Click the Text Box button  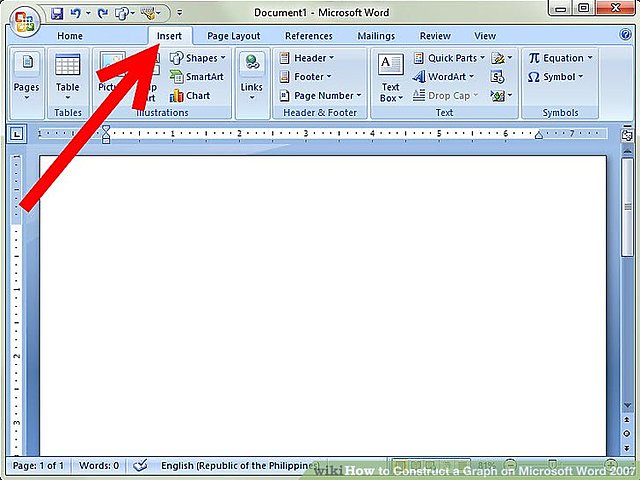point(391,78)
